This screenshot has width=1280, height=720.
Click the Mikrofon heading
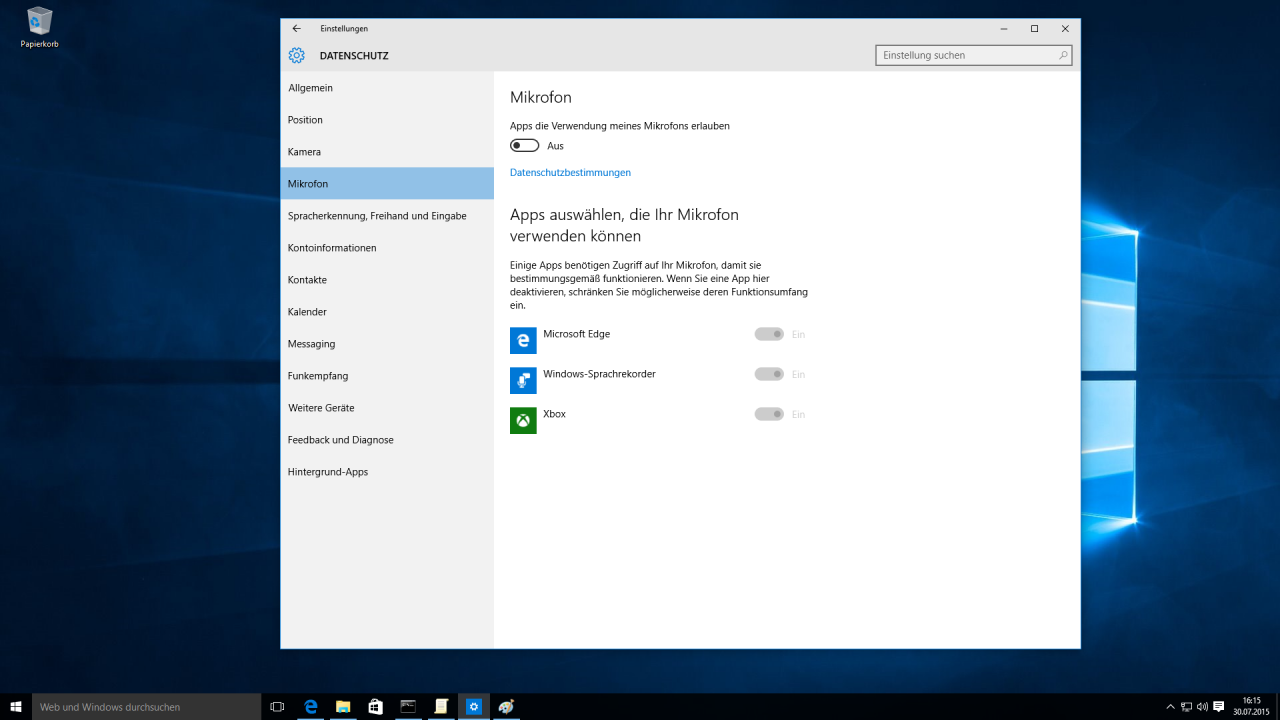(540, 98)
